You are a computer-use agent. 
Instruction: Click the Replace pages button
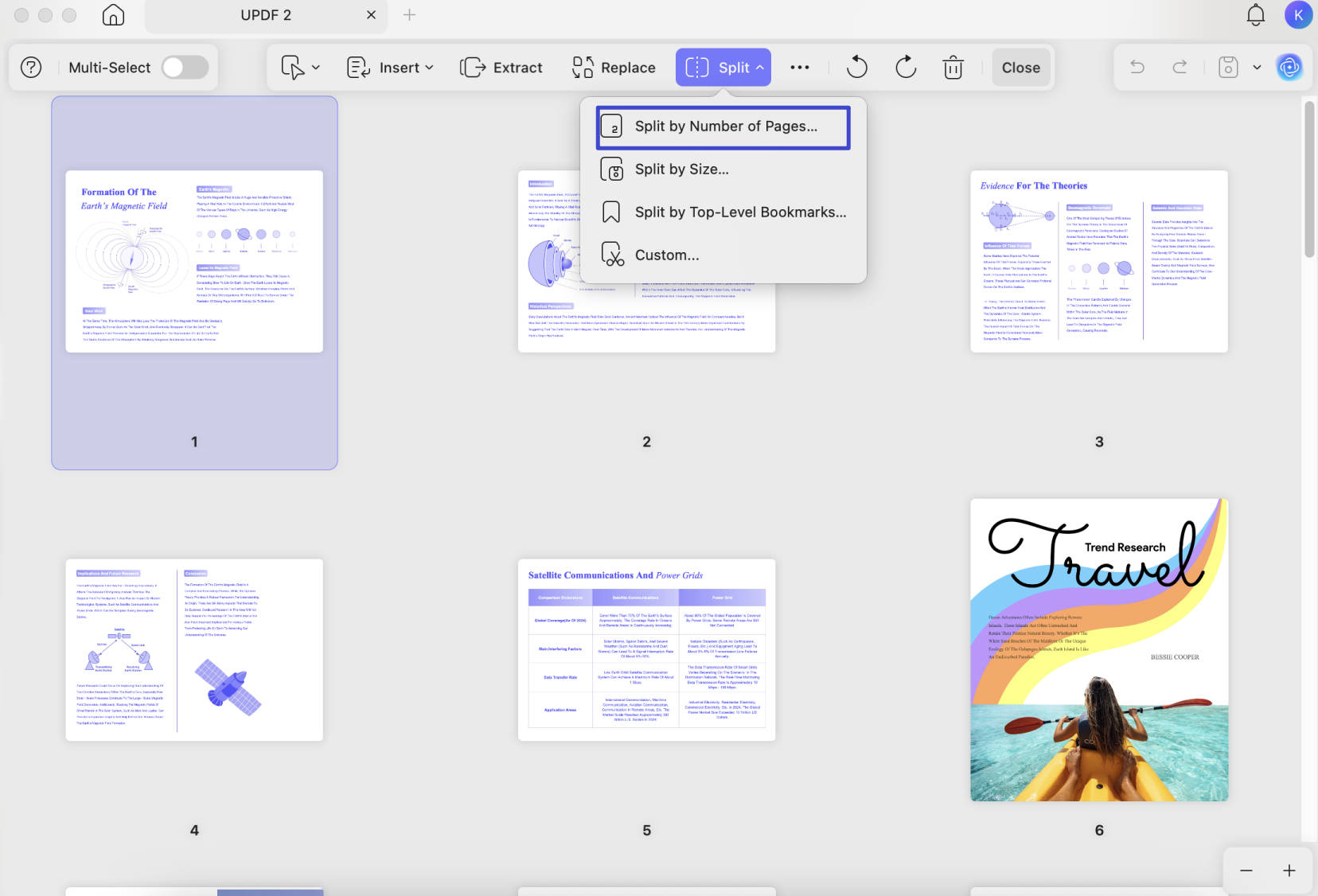(x=614, y=68)
